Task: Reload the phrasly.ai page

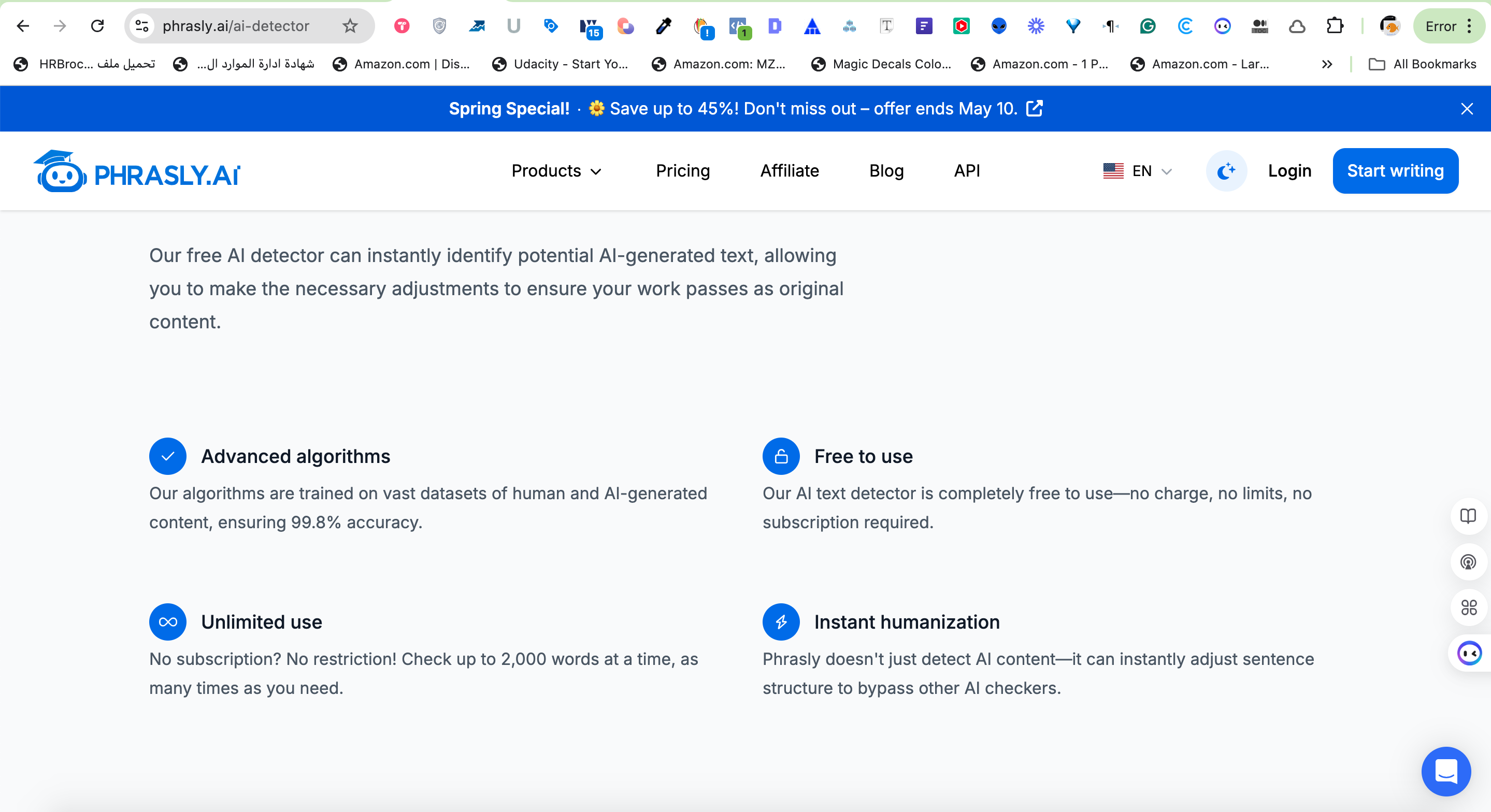Action: point(97,26)
